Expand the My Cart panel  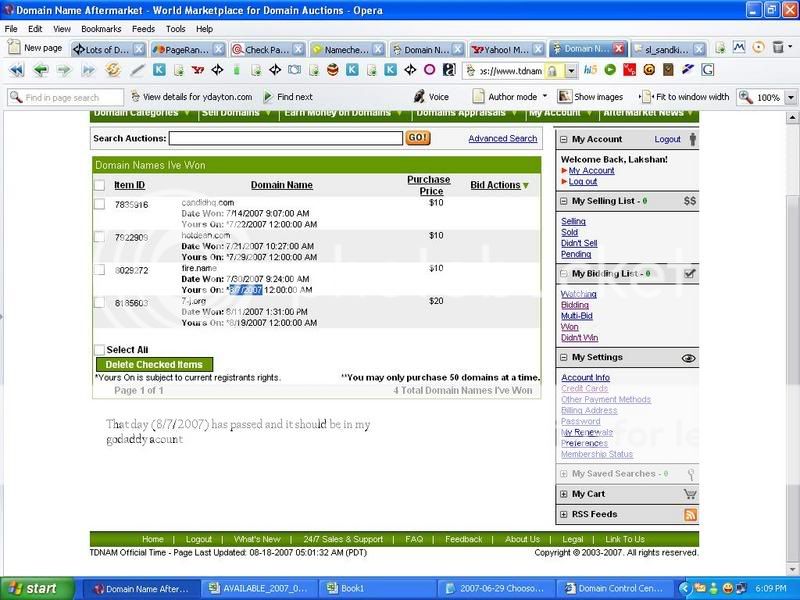coord(564,494)
